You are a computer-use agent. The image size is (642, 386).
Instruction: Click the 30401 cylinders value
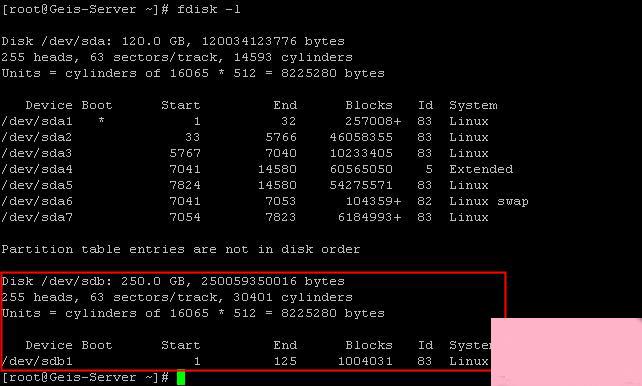(x=293, y=297)
